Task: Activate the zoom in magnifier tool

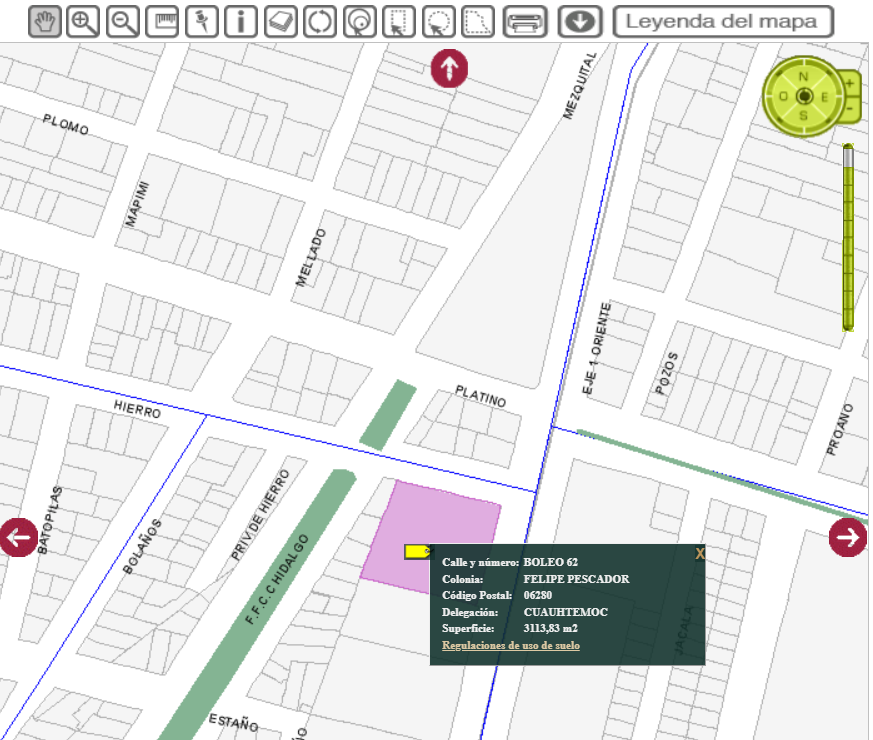Action: tap(83, 22)
